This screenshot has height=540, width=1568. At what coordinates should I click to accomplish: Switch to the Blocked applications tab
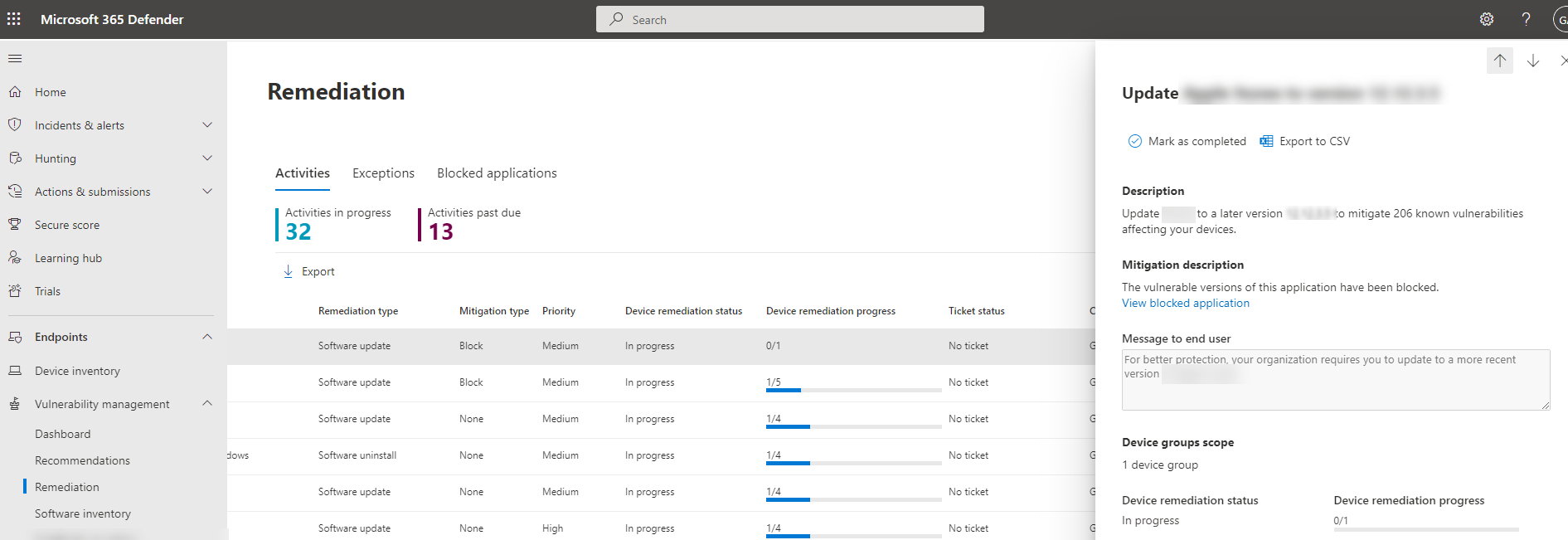pos(497,173)
